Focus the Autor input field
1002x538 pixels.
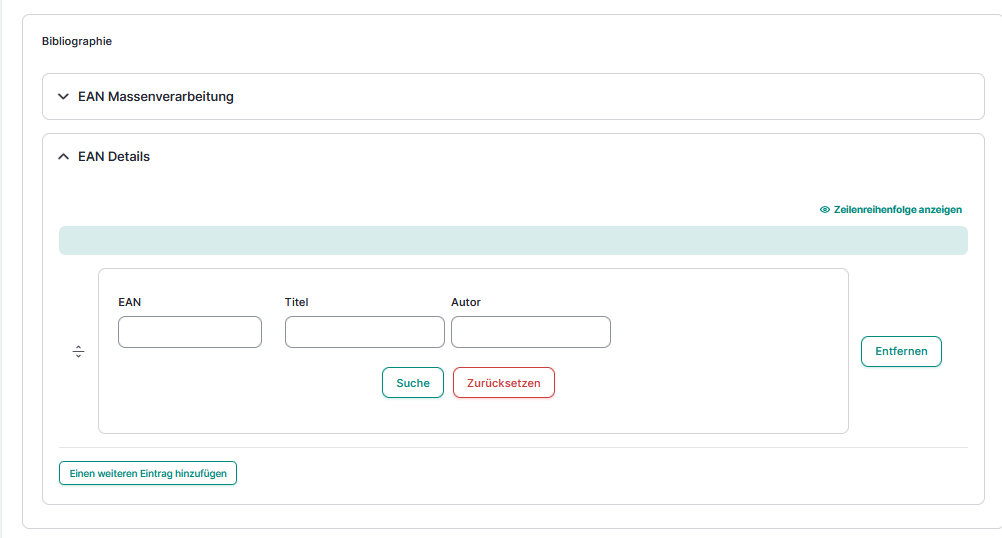pos(530,332)
